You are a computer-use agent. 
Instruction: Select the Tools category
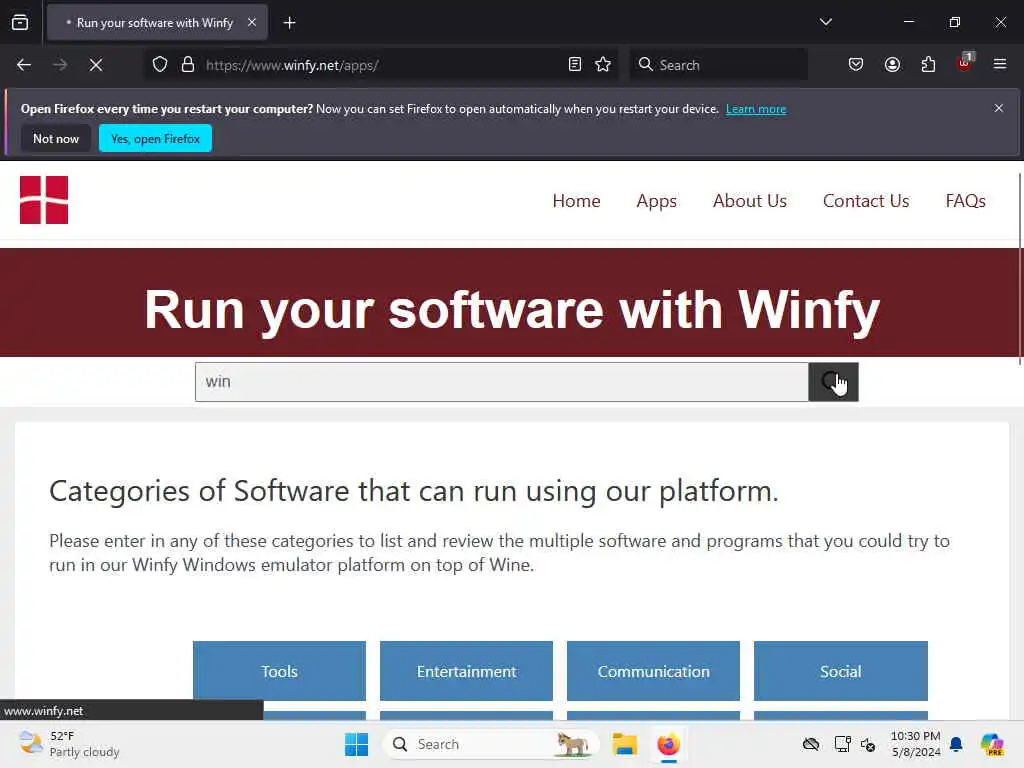(280, 671)
